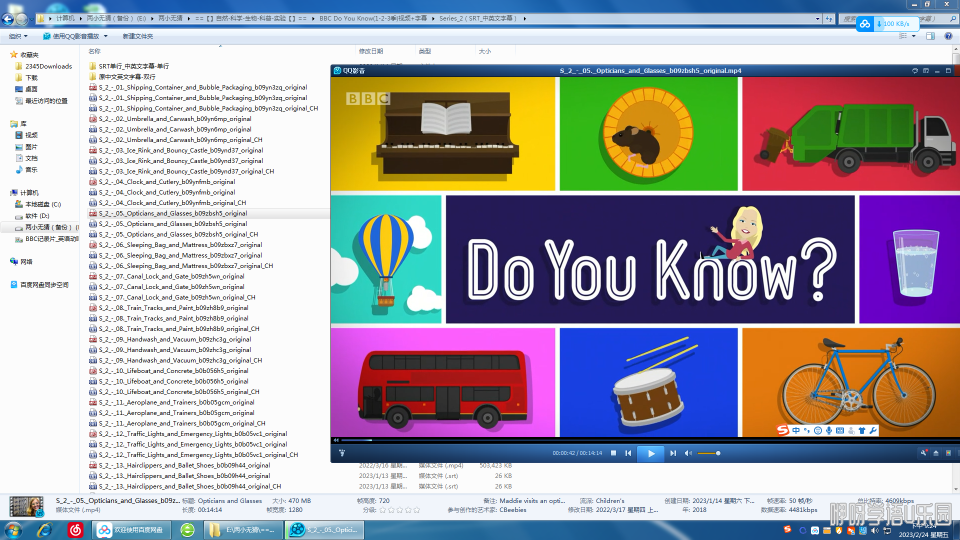
Task: Select S_2_-_06_Sleeping_Bag_and_Mattress original file
Action: click(180, 244)
